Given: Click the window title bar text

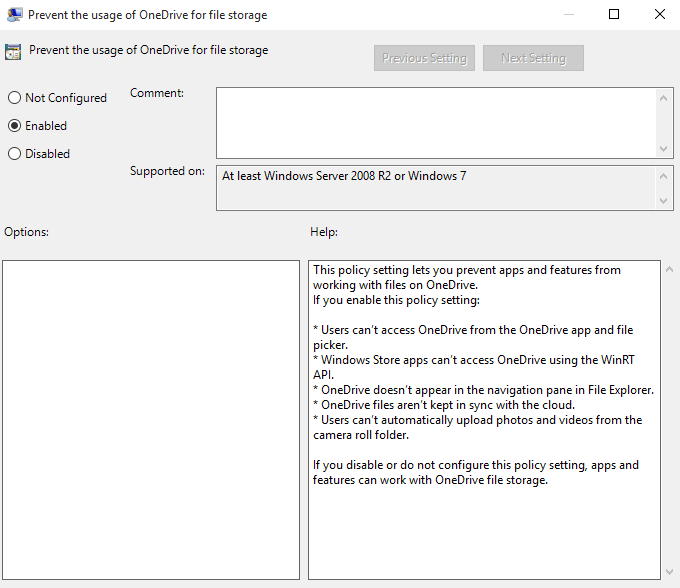Looking at the screenshot, I should (x=148, y=15).
